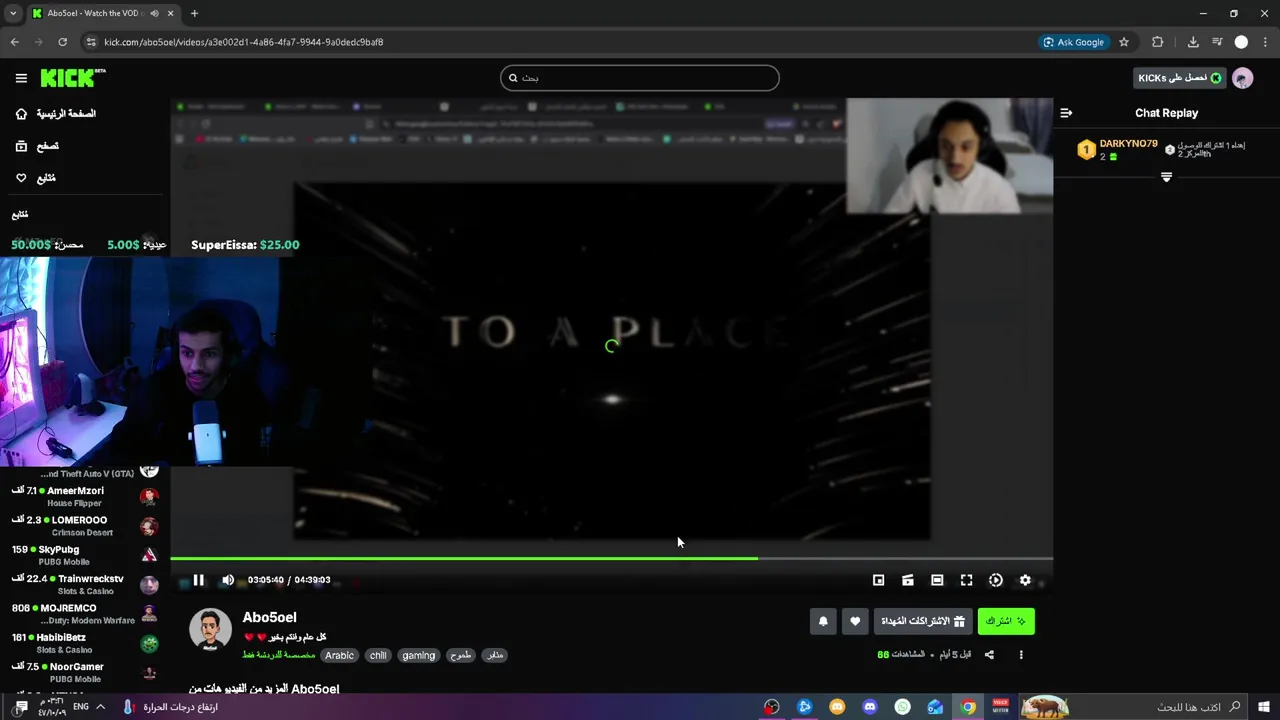Open video settings gear
This screenshot has width=1280, height=720.
(1025, 580)
